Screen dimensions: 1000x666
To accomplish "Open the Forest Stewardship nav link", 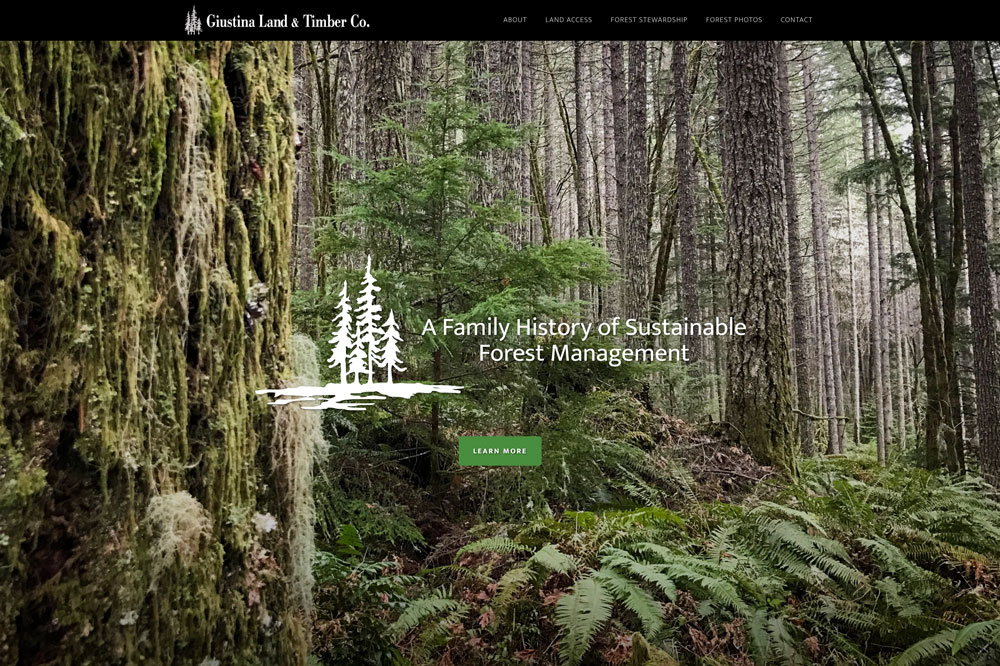I will click(x=649, y=20).
